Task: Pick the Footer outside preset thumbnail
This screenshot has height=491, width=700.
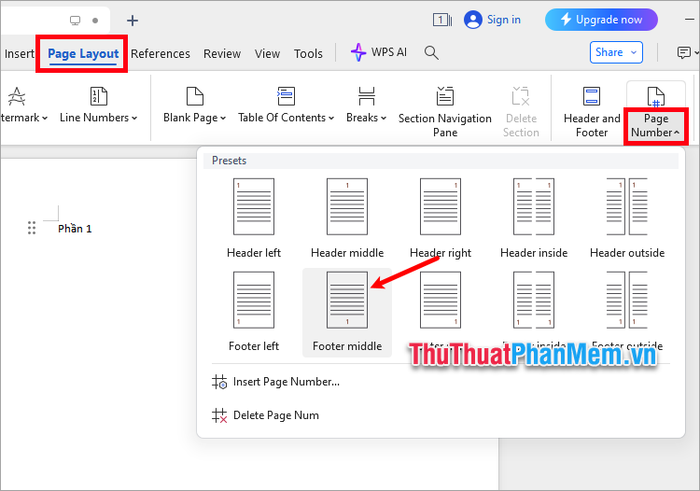Action: 627,300
